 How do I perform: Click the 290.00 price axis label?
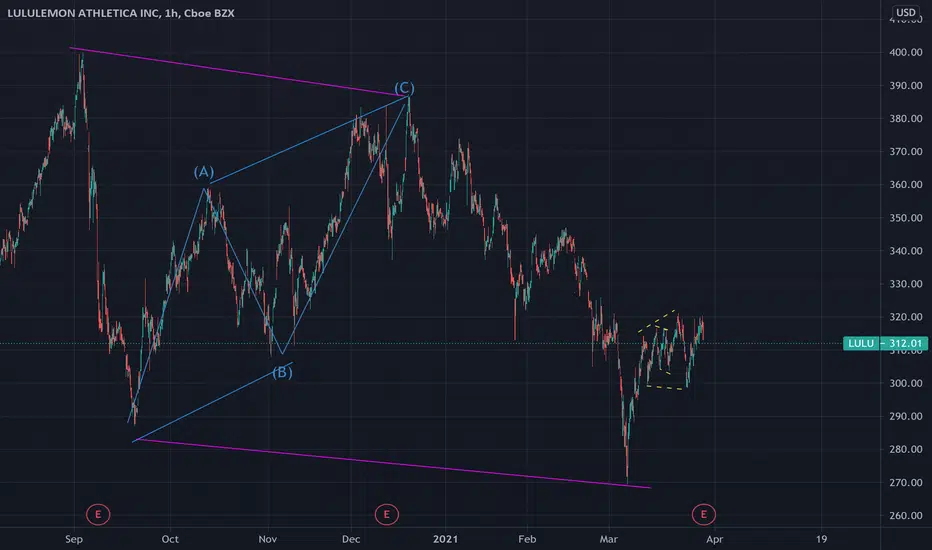[x=906, y=416]
